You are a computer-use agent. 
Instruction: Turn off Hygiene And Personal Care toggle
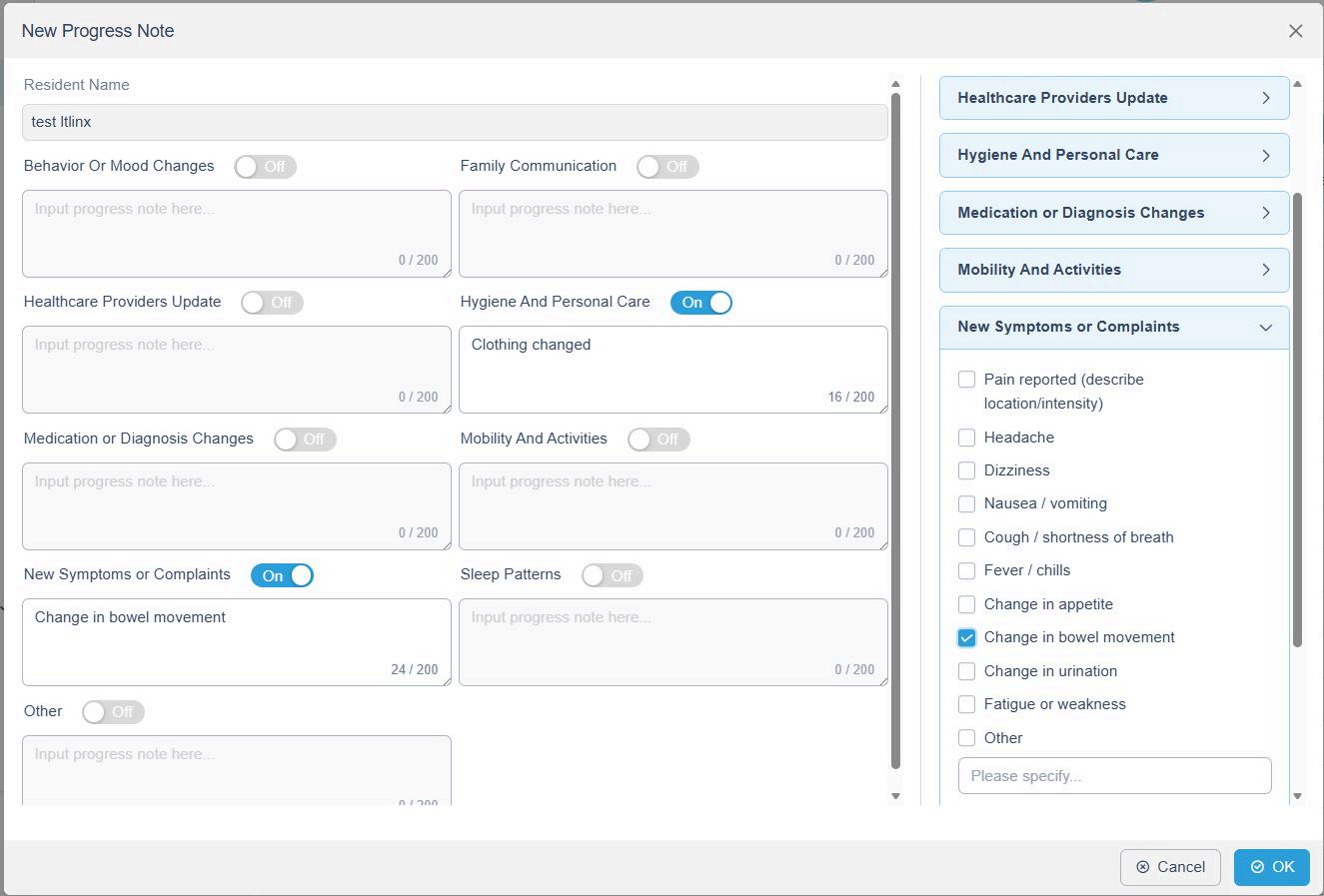pos(700,303)
